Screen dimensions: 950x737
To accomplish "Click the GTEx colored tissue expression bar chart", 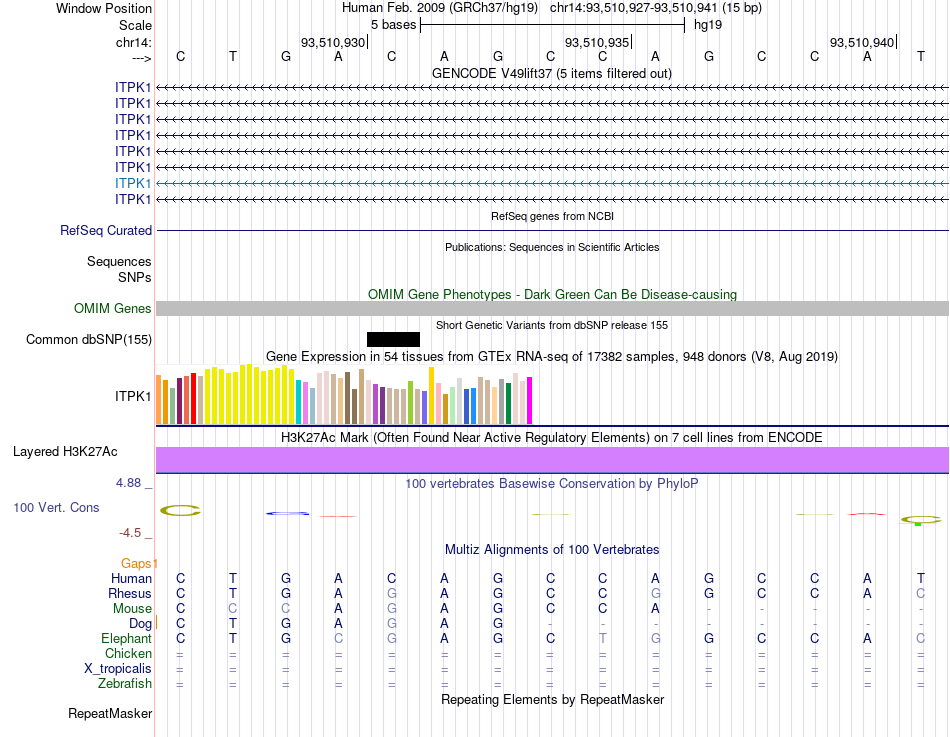I will point(344,394).
